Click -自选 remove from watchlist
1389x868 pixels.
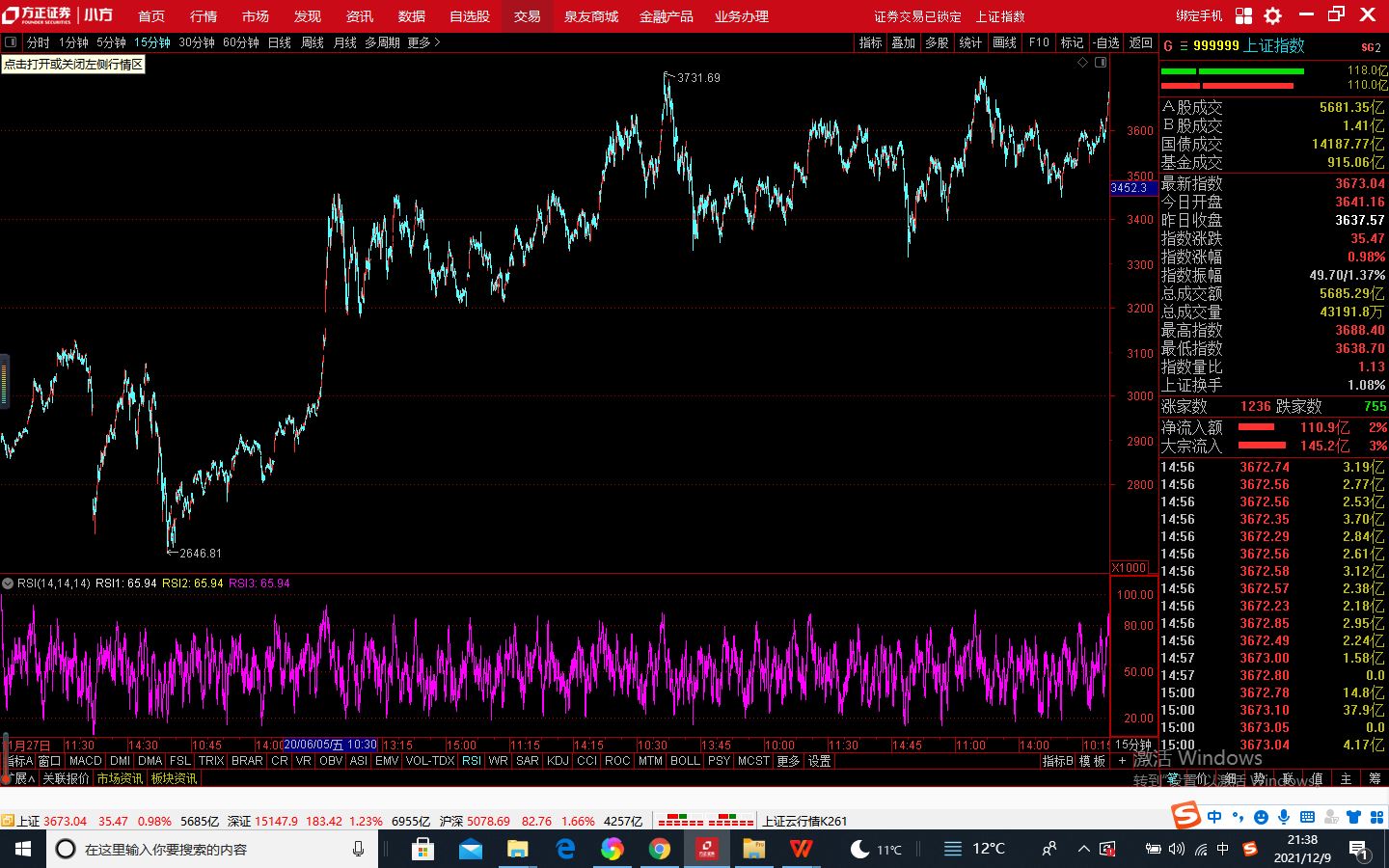(x=1106, y=42)
